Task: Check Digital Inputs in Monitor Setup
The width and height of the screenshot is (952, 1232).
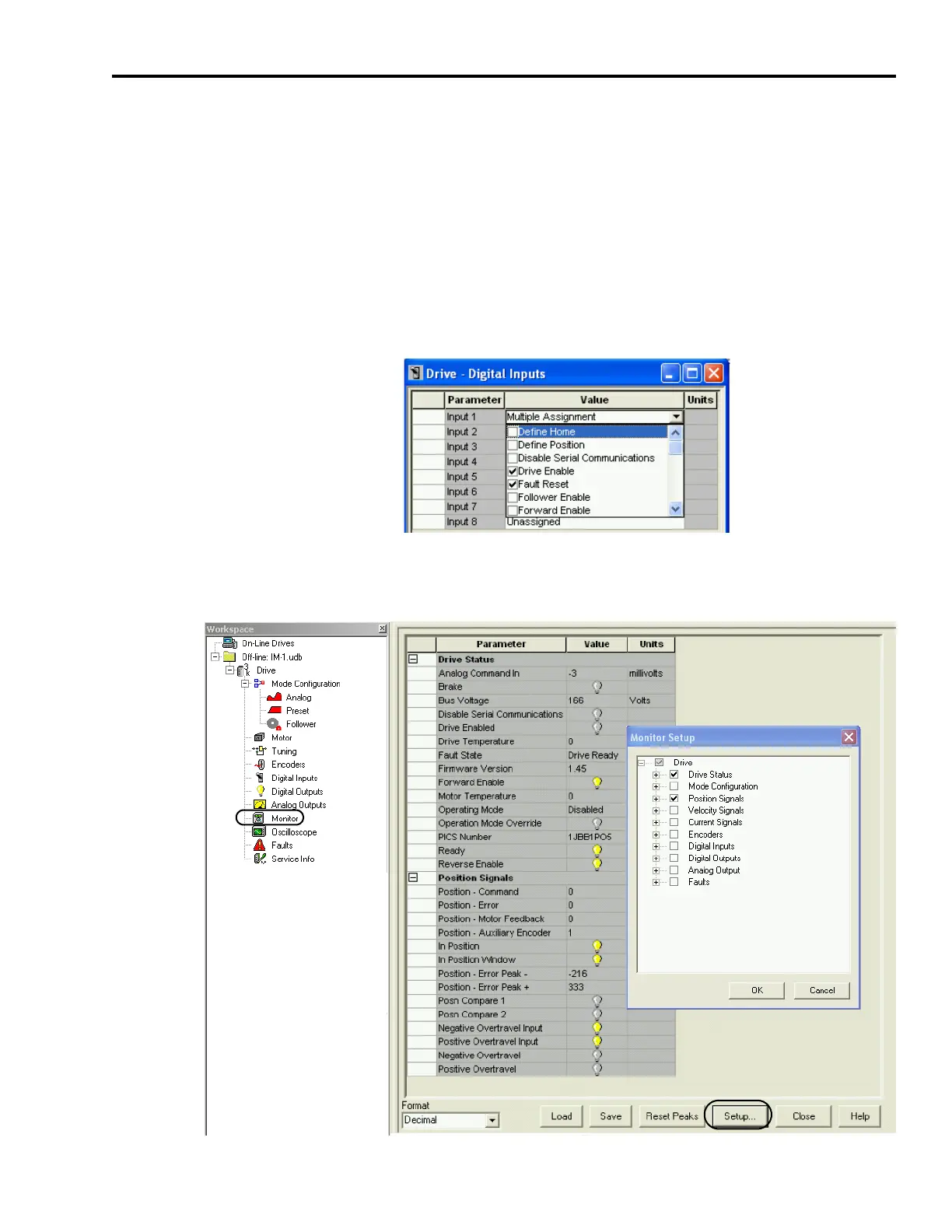Action: pos(674,846)
